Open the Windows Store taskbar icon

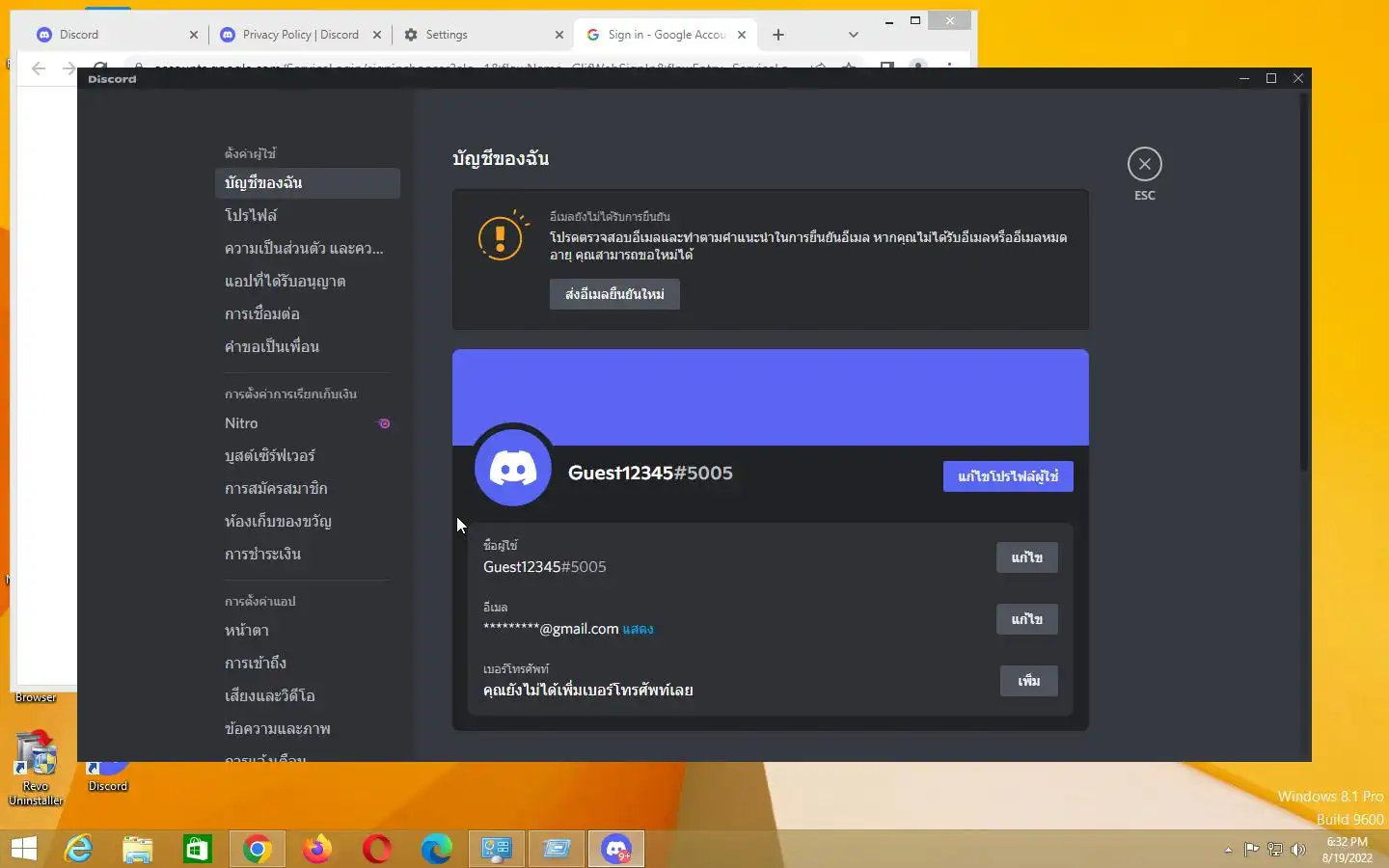198,849
